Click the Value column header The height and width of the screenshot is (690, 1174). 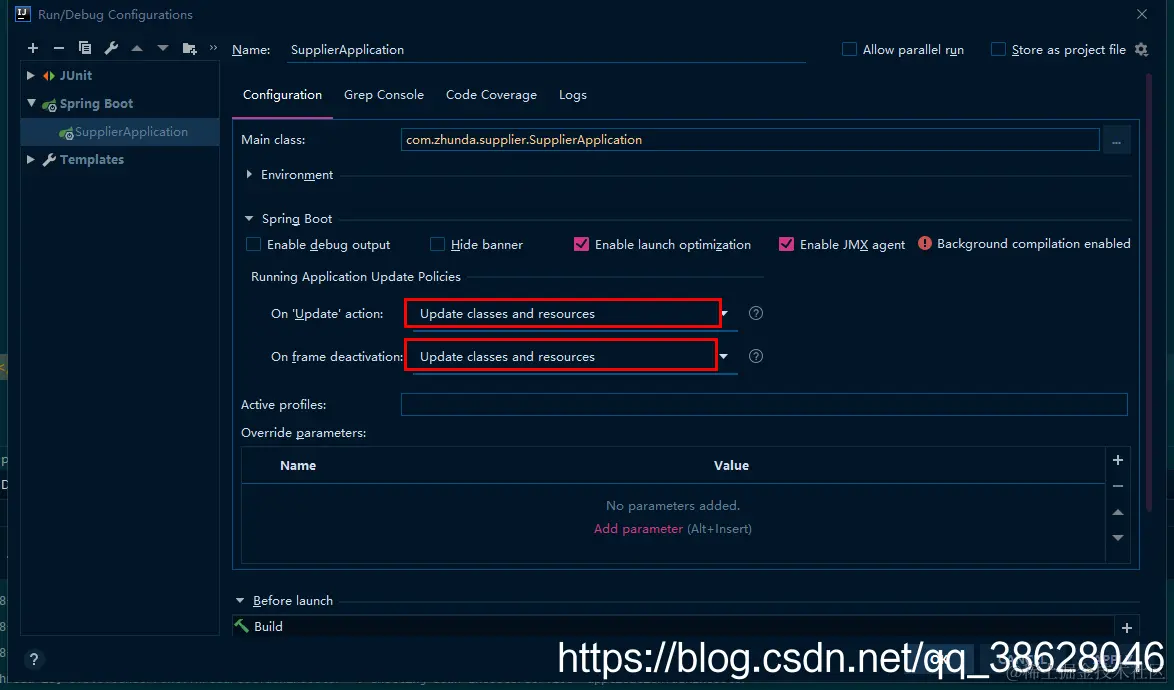click(x=732, y=465)
